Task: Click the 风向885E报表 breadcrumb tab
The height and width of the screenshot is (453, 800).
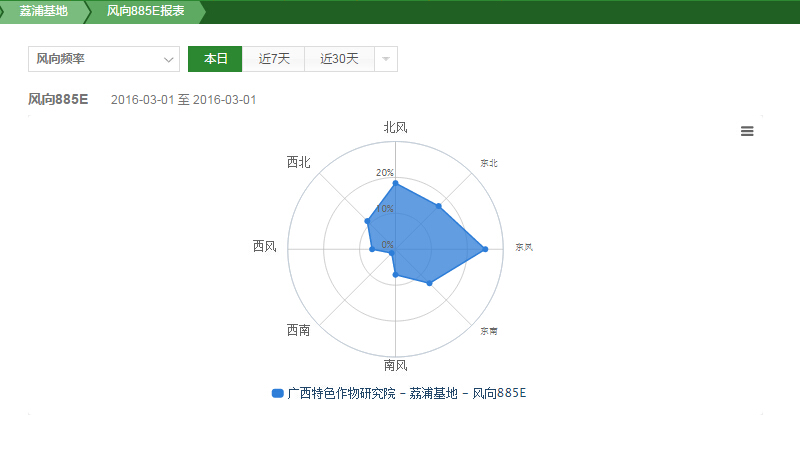Action: (x=145, y=11)
